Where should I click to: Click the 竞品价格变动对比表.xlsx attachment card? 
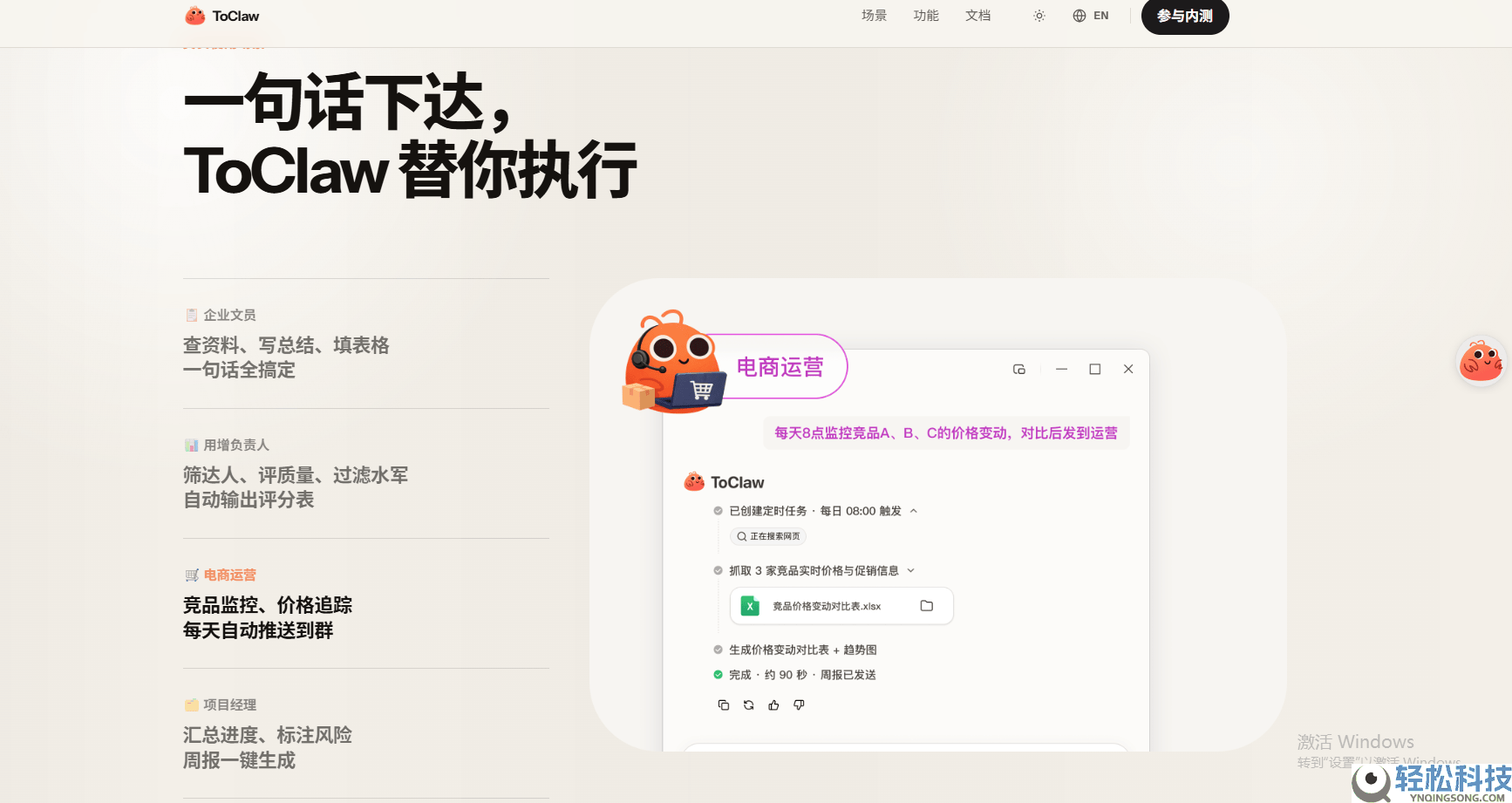[x=841, y=605]
